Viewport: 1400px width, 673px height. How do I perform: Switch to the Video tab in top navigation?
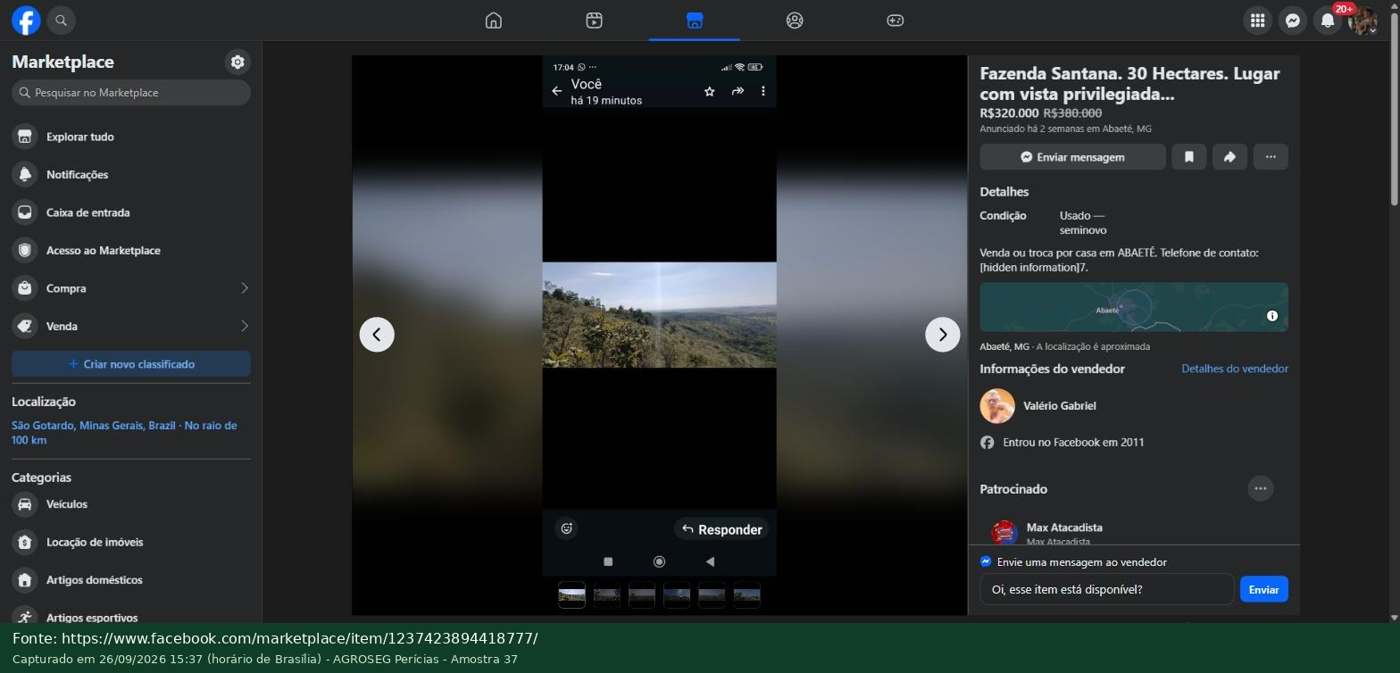594,20
